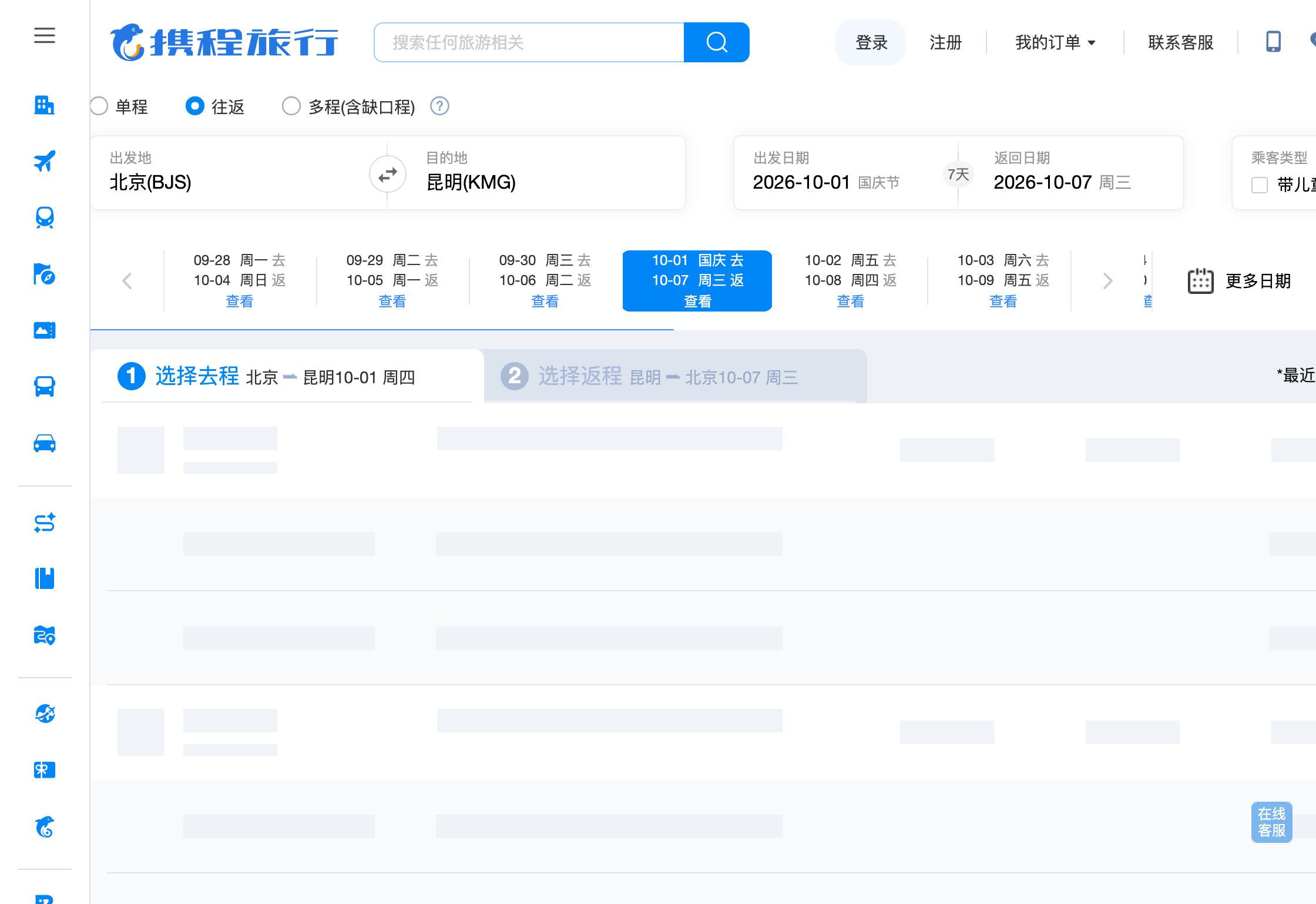Click the 出发地 北京(BJS) field
Image resolution: width=1316 pixels, height=904 pixels.
tap(239, 173)
